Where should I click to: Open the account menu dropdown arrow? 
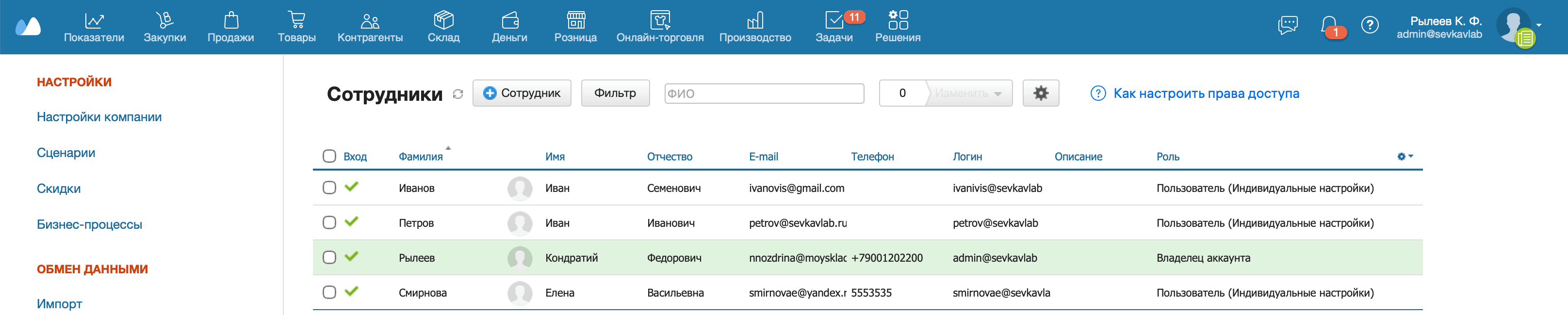click(x=1539, y=26)
